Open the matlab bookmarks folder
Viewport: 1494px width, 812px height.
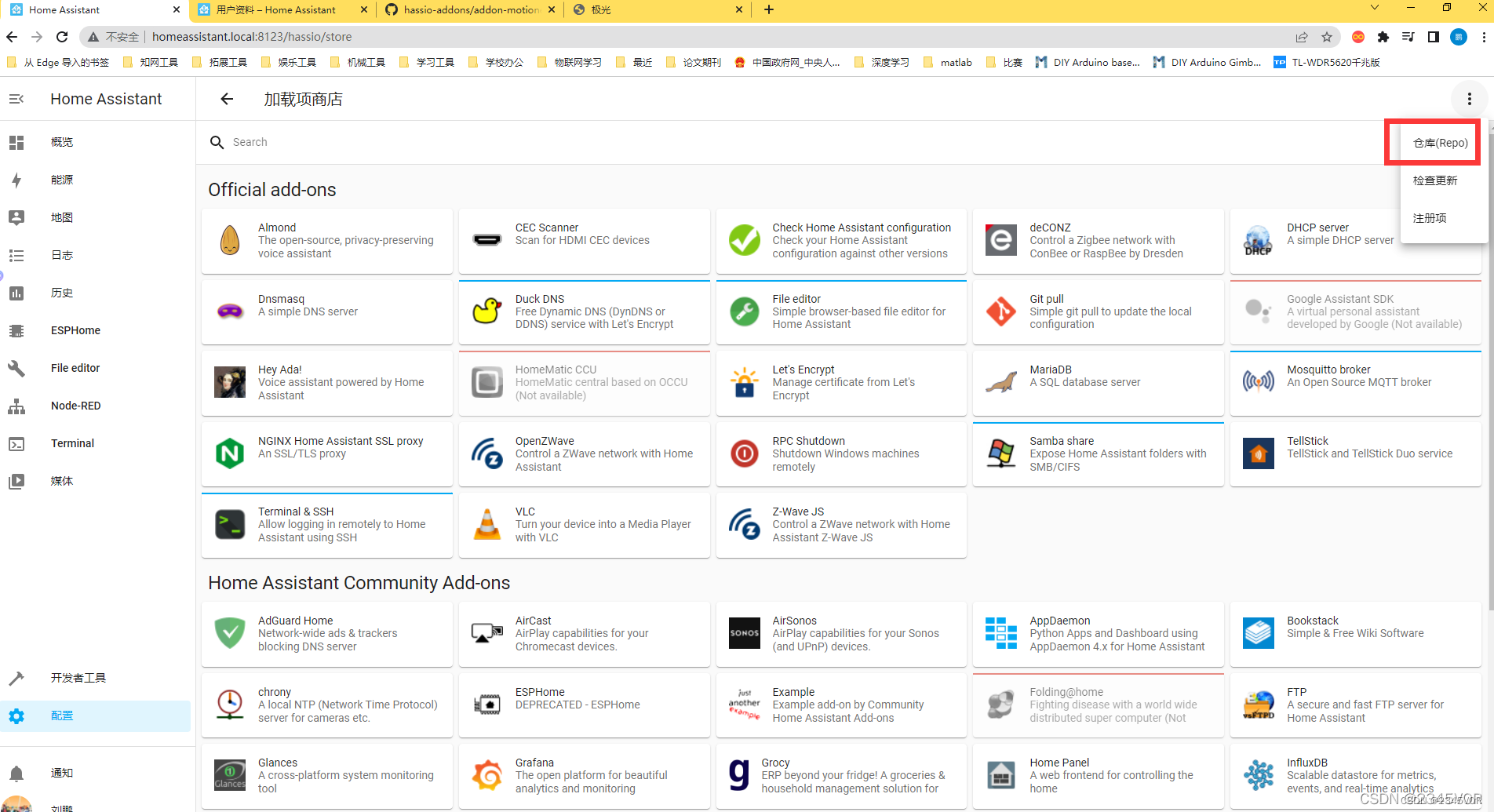pos(948,62)
